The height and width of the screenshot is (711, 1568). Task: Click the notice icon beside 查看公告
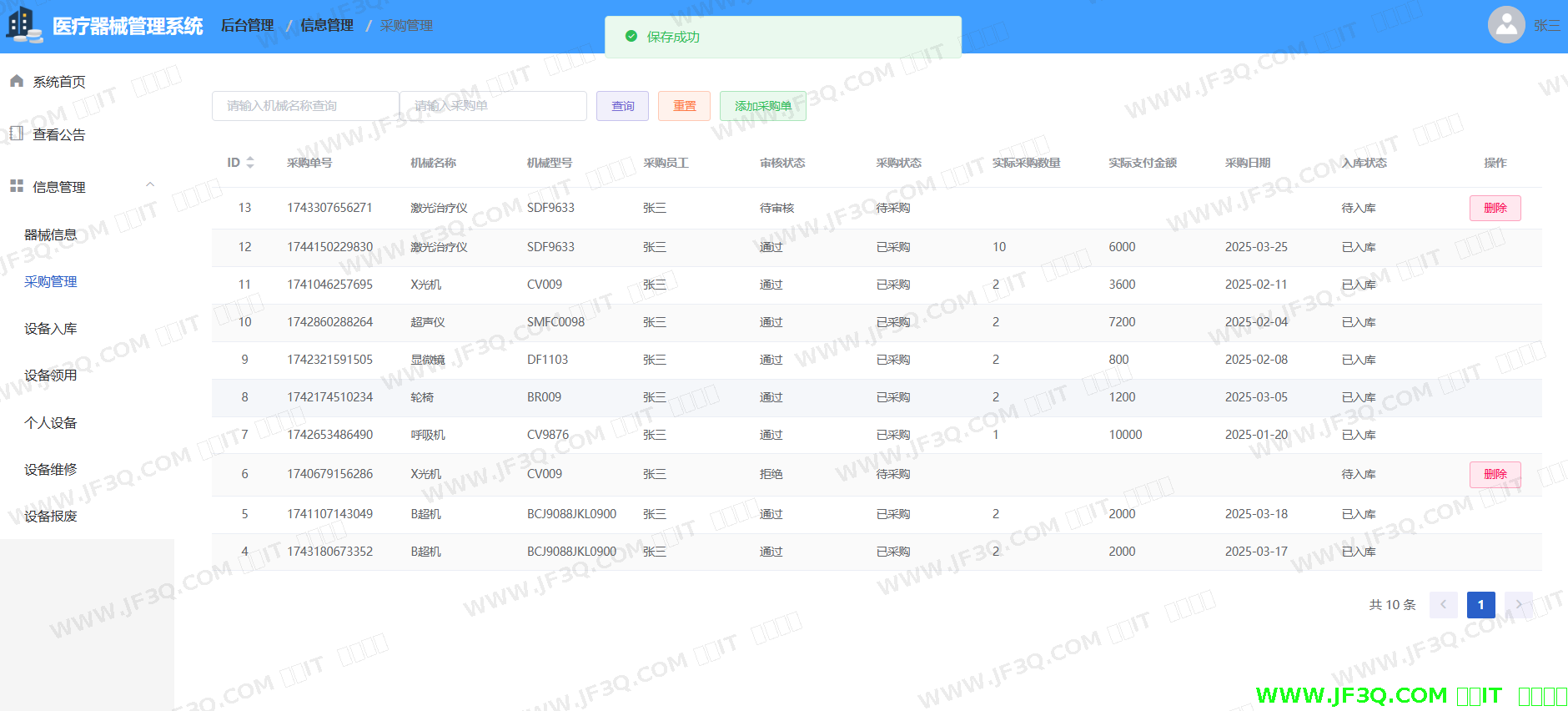pyautogui.click(x=16, y=134)
